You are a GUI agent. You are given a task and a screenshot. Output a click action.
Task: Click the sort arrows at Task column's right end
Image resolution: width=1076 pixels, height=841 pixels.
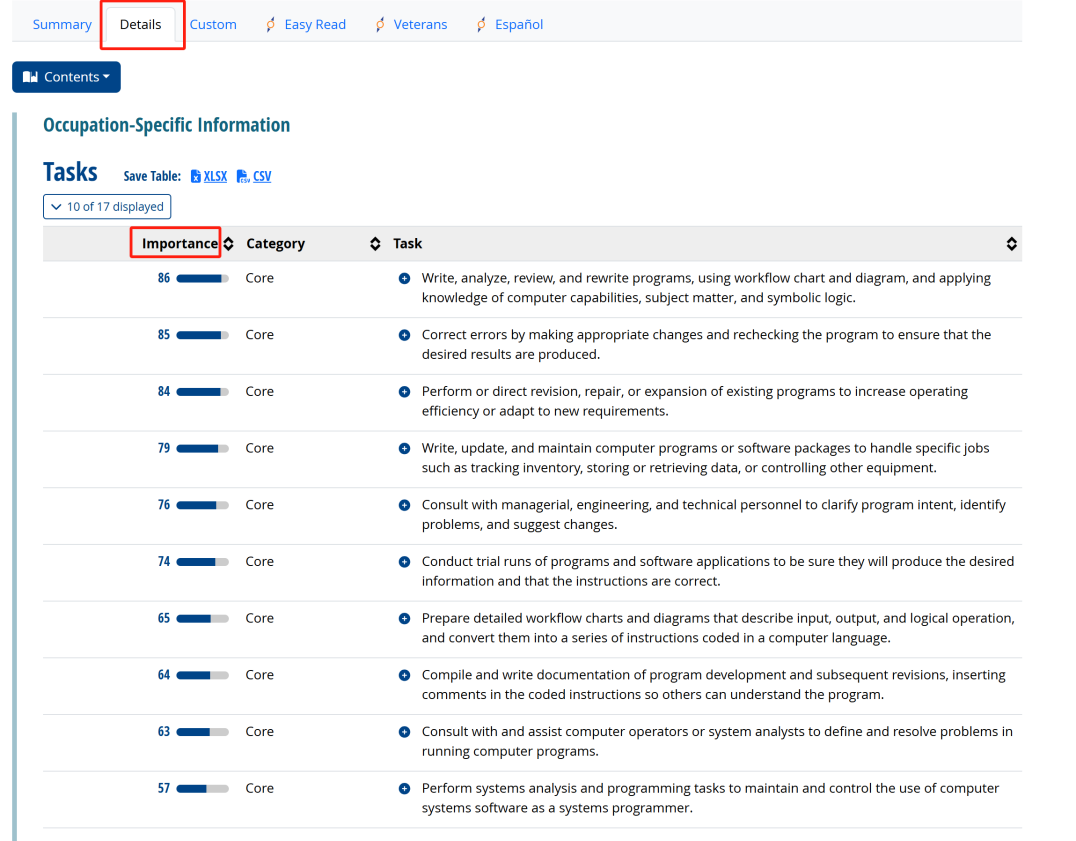click(1011, 244)
